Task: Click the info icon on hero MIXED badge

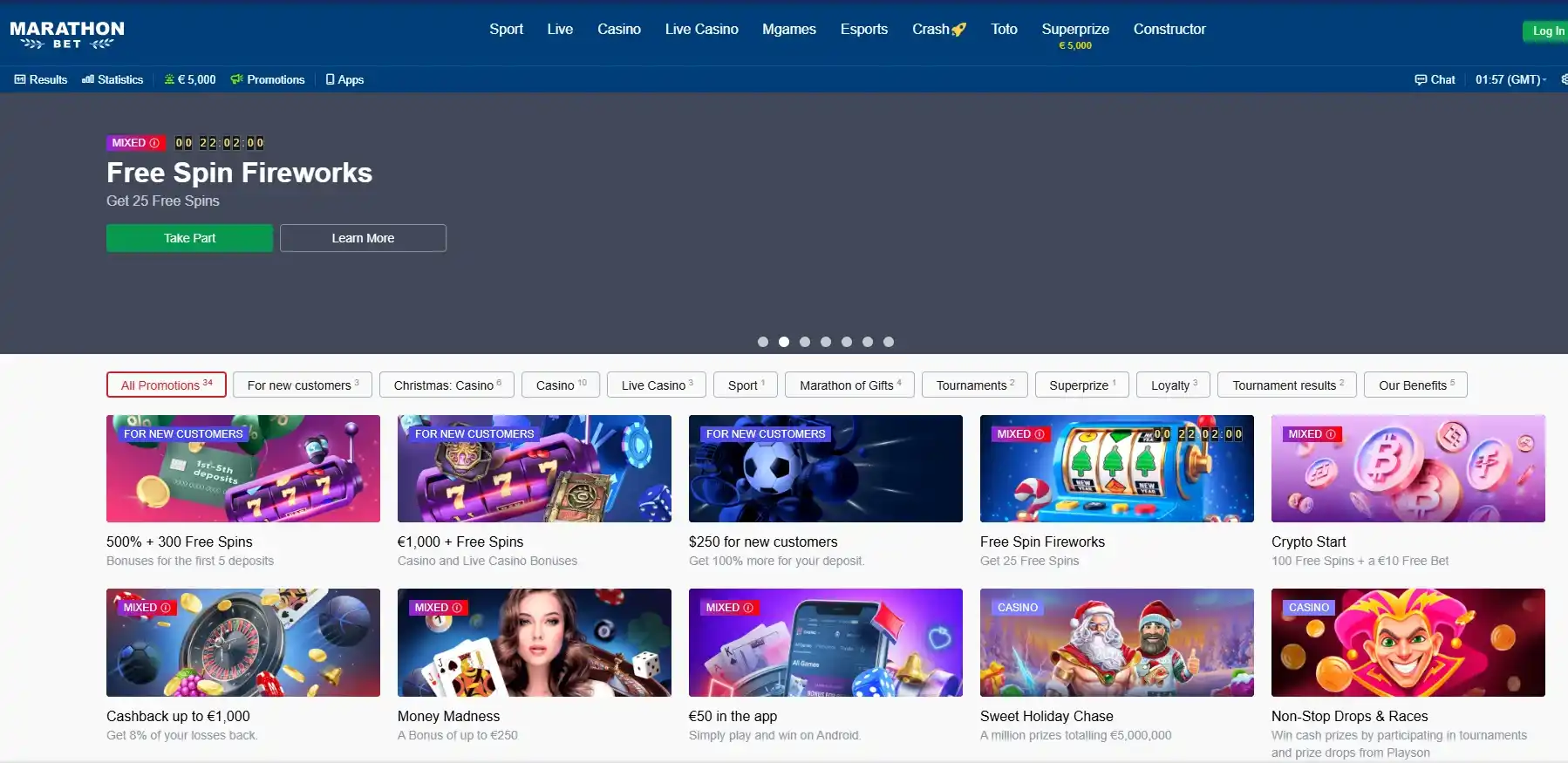Action: click(154, 143)
